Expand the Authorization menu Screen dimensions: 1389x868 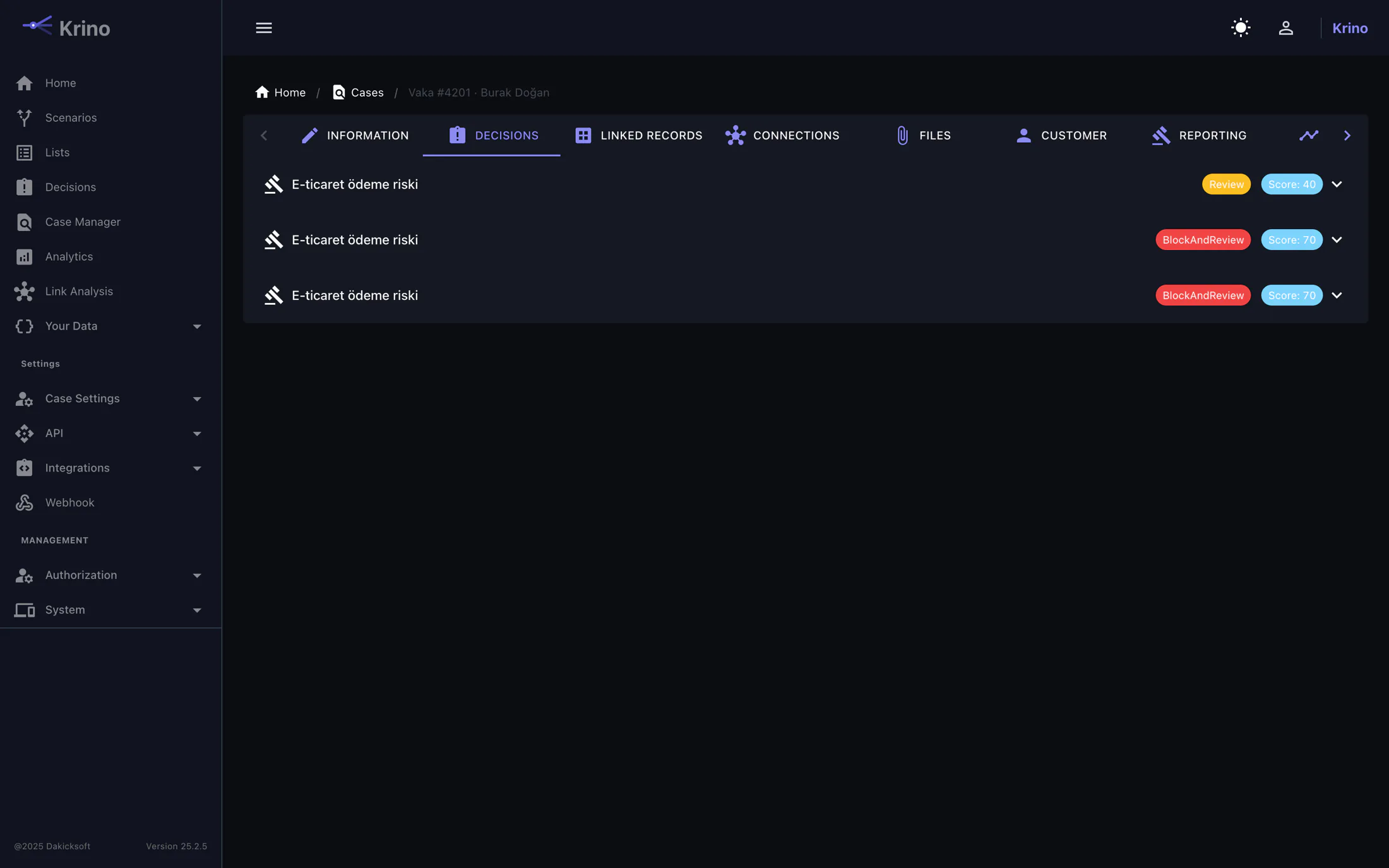110,575
